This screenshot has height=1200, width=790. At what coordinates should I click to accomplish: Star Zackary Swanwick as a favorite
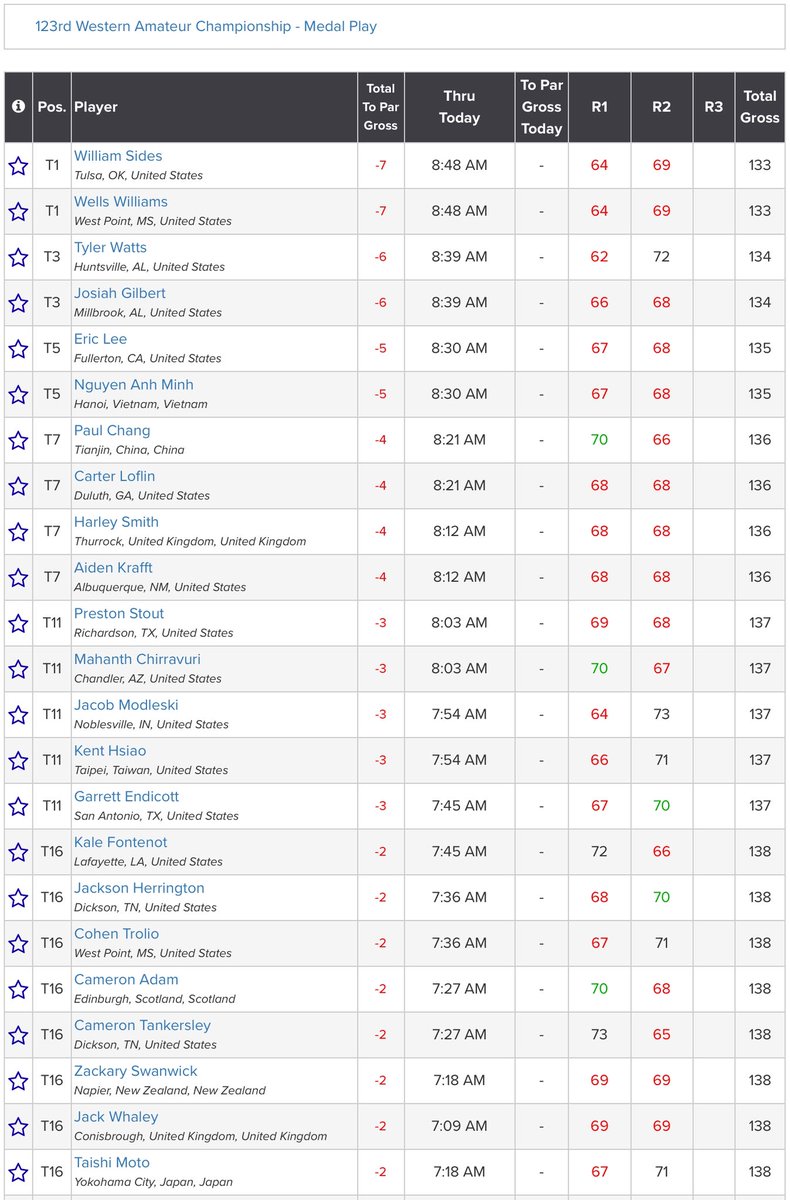(x=18, y=1081)
